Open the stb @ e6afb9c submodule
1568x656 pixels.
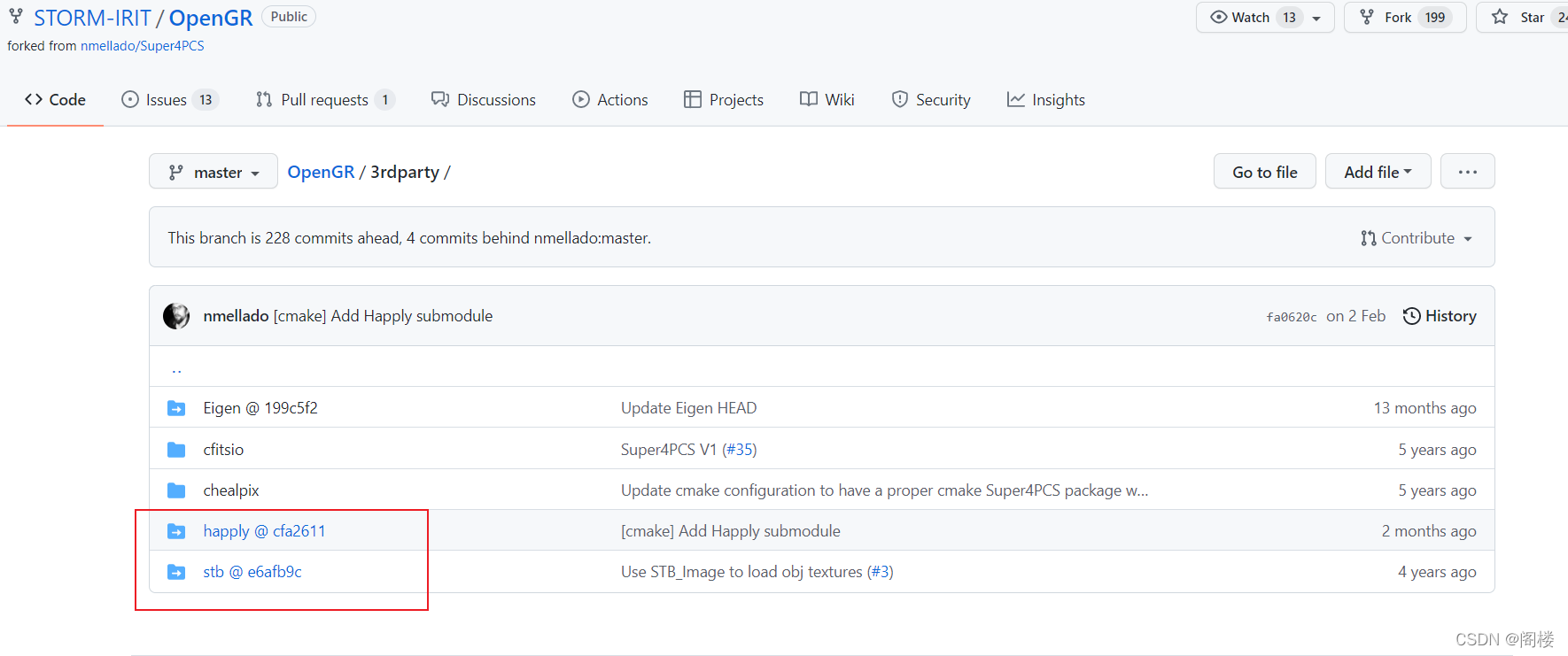(x=252, y=572)
